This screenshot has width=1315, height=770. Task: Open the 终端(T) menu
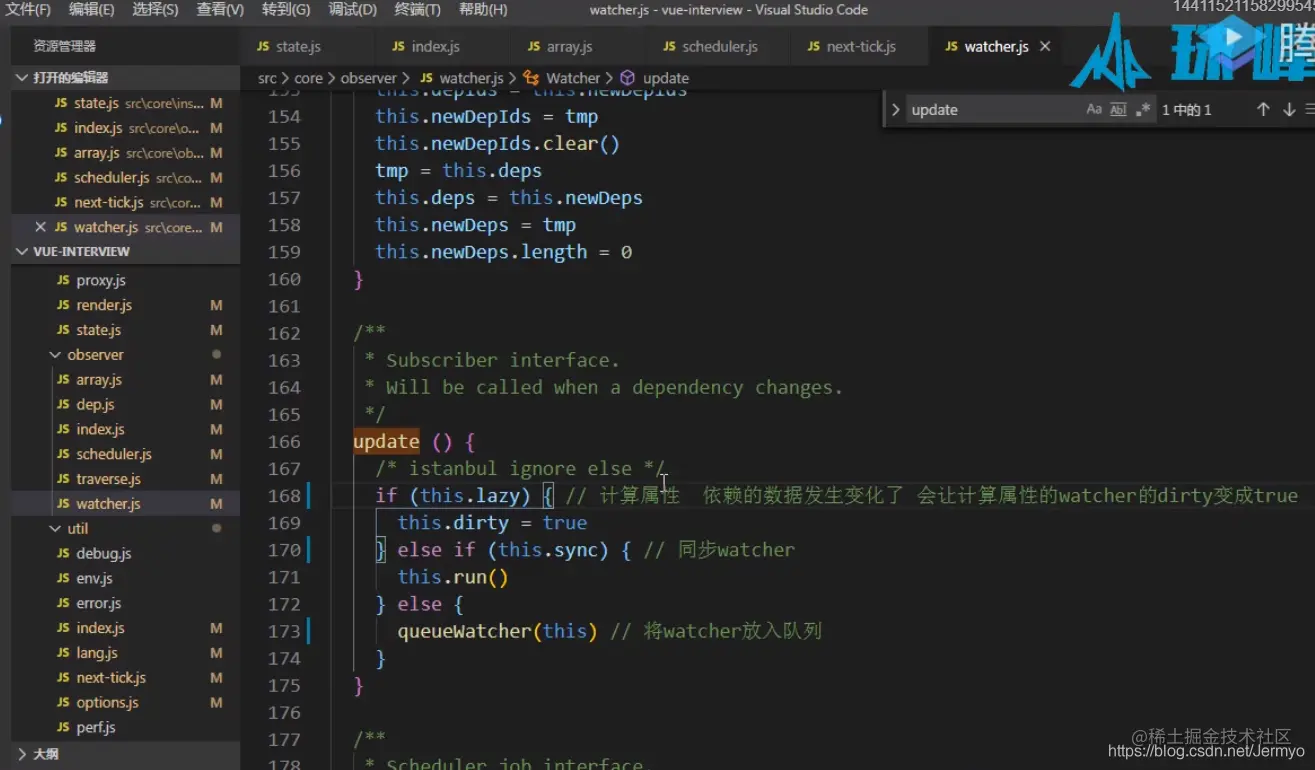point(418,10)
